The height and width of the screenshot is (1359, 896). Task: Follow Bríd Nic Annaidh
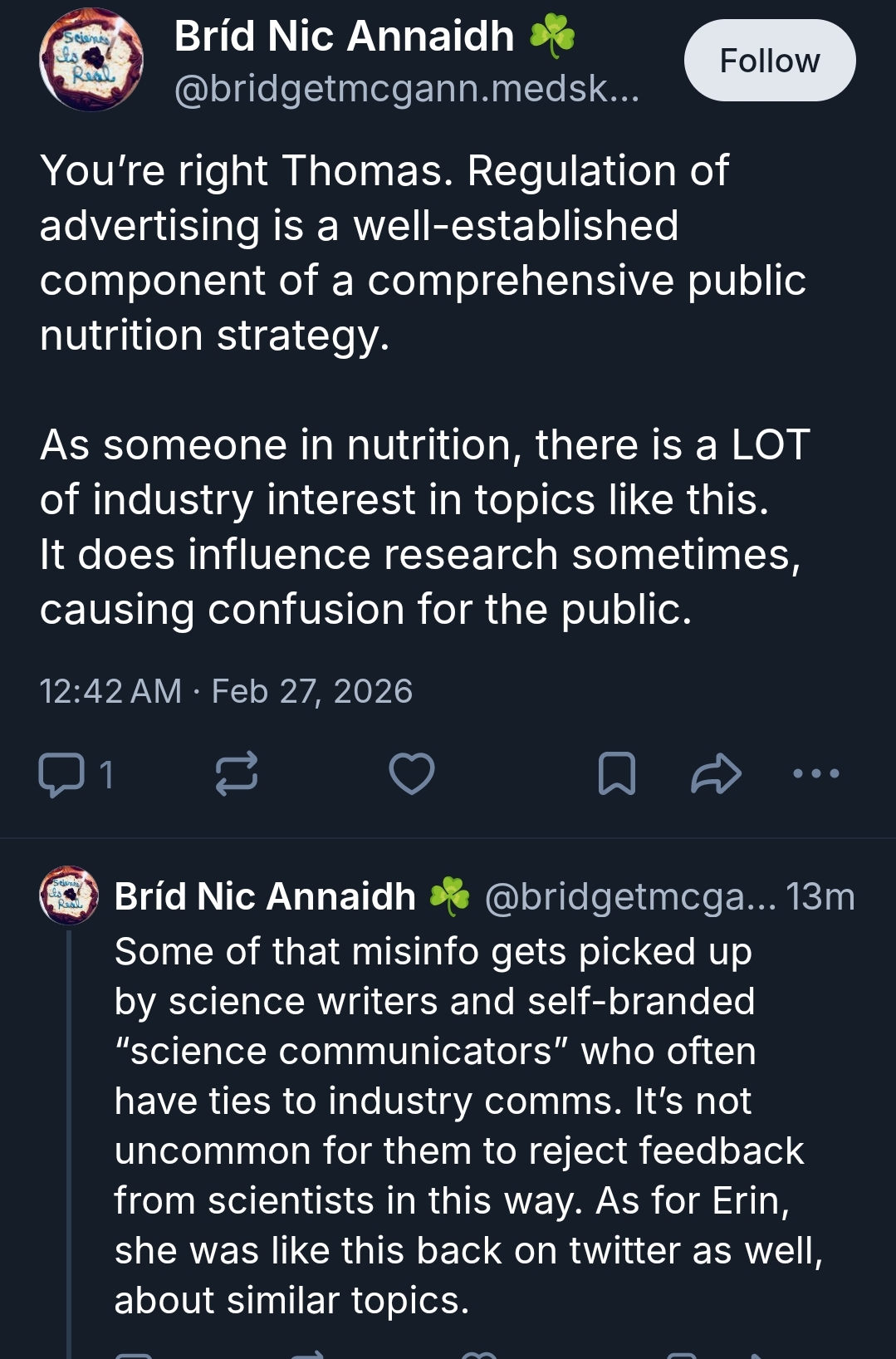click(770, 61)
